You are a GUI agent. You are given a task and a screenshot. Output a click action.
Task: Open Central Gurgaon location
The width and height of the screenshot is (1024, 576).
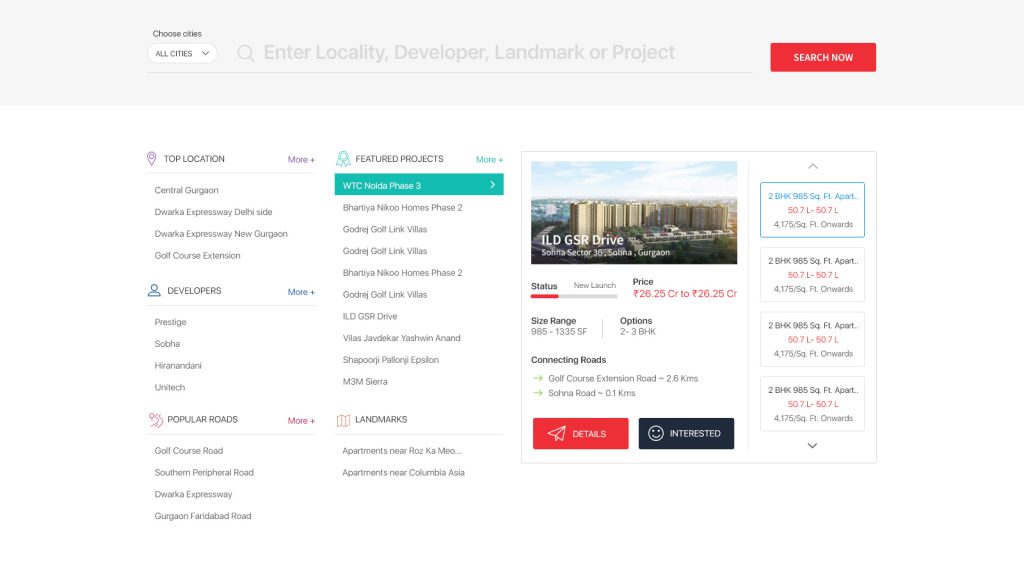[186, 190]
